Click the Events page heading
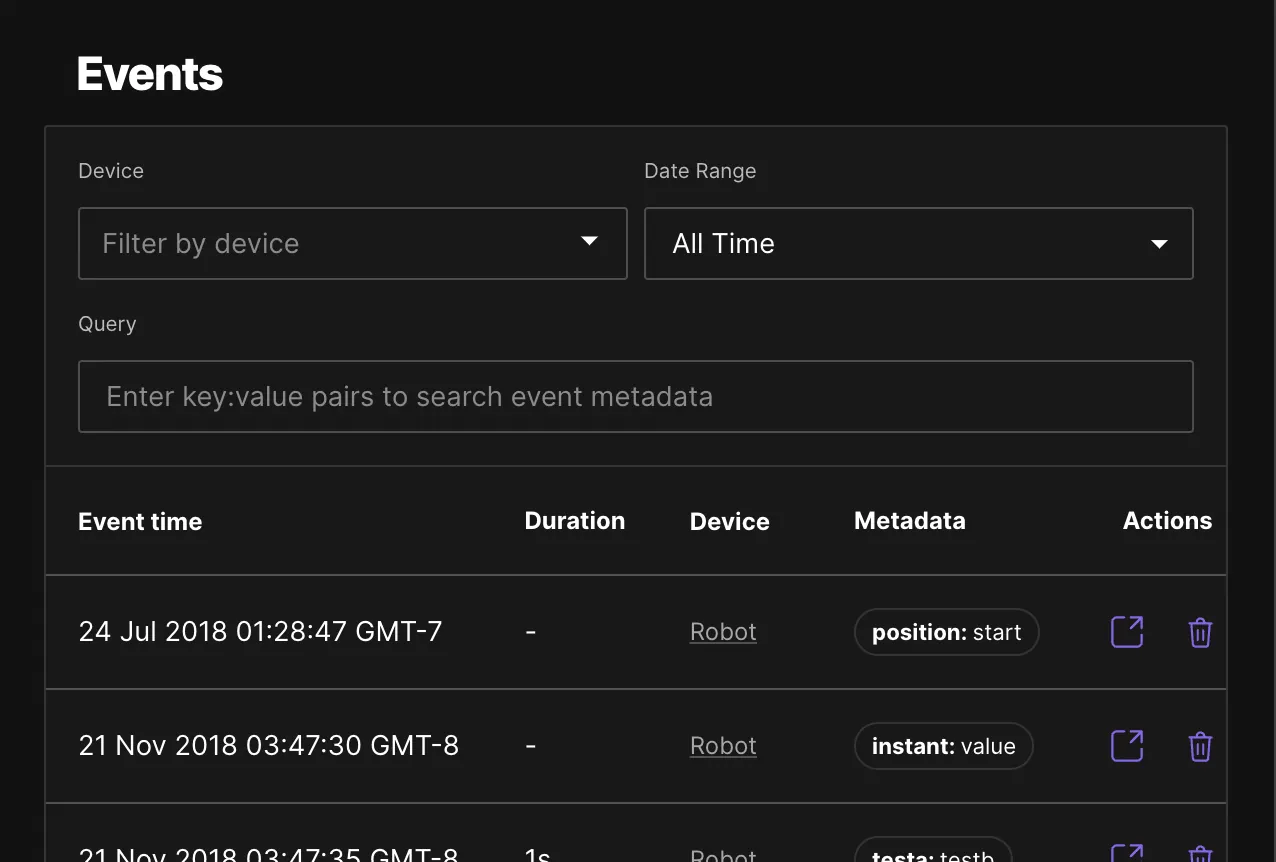 click(149, 73)
